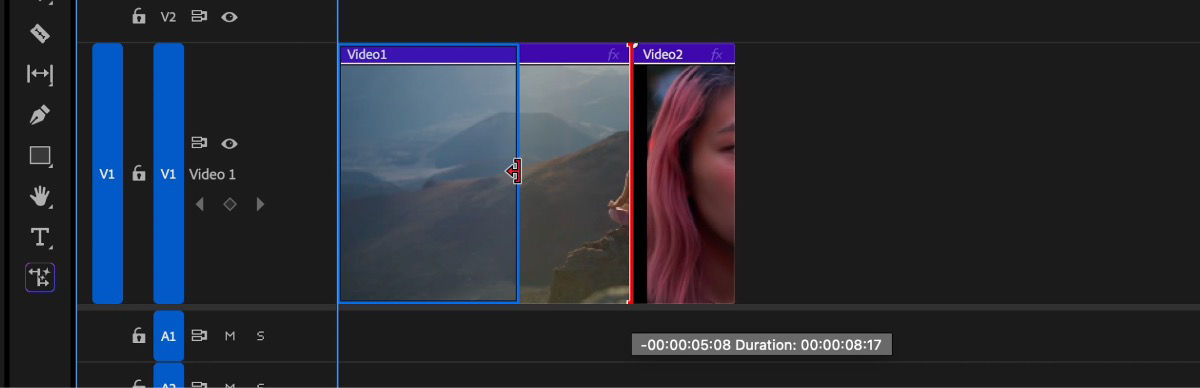
Task: Select the Slip tool
Action: 40,74
